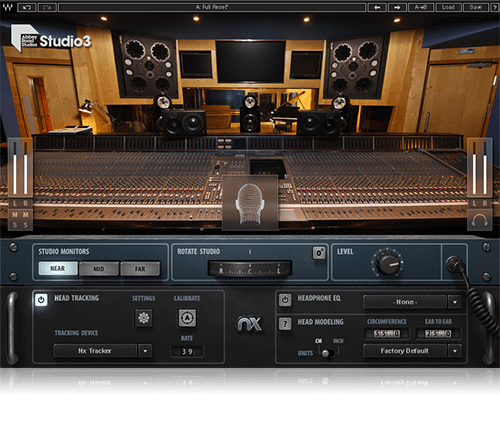This screenshot has width=500, height=422.
Task: Click the CIRCUMFERENCE label
Action: [x=387, y=322]
